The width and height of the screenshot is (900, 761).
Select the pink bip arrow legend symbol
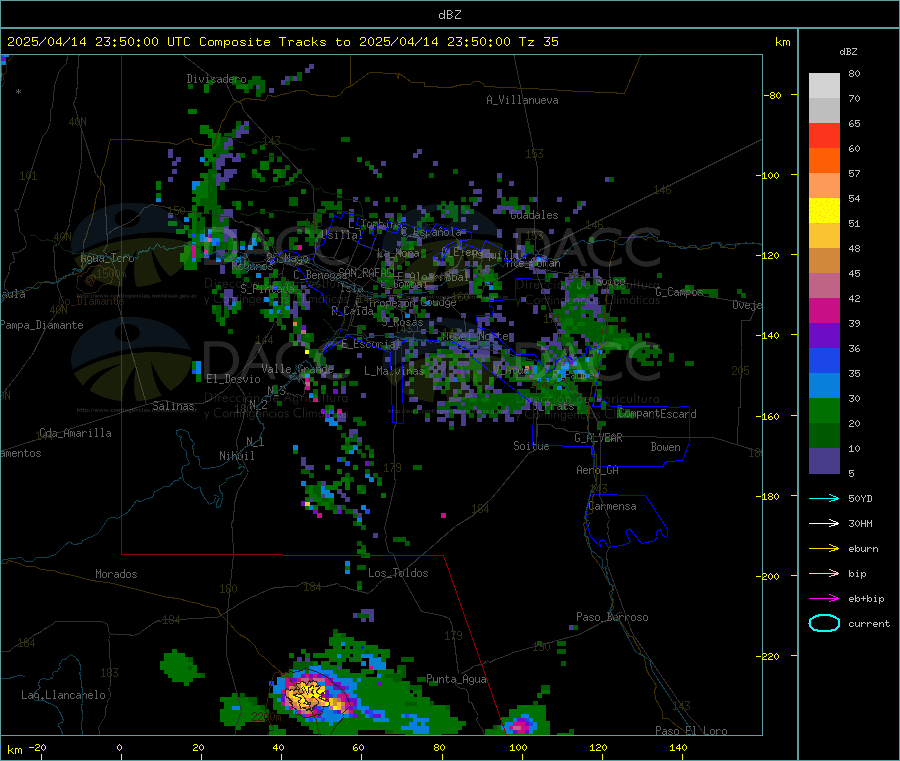click(x=824, y=573)
